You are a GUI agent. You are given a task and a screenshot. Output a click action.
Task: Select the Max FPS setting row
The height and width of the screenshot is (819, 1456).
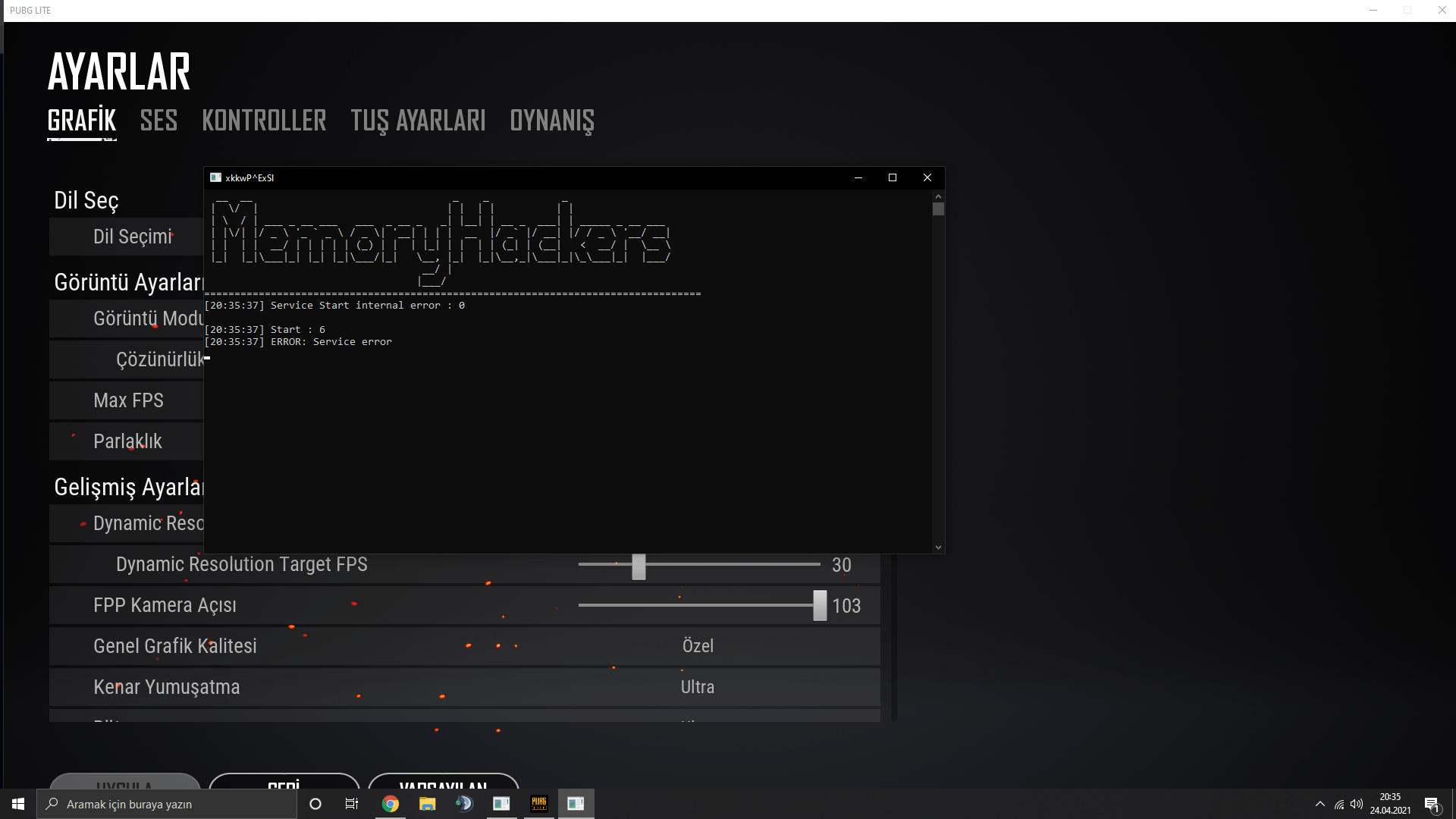(127, 400)
